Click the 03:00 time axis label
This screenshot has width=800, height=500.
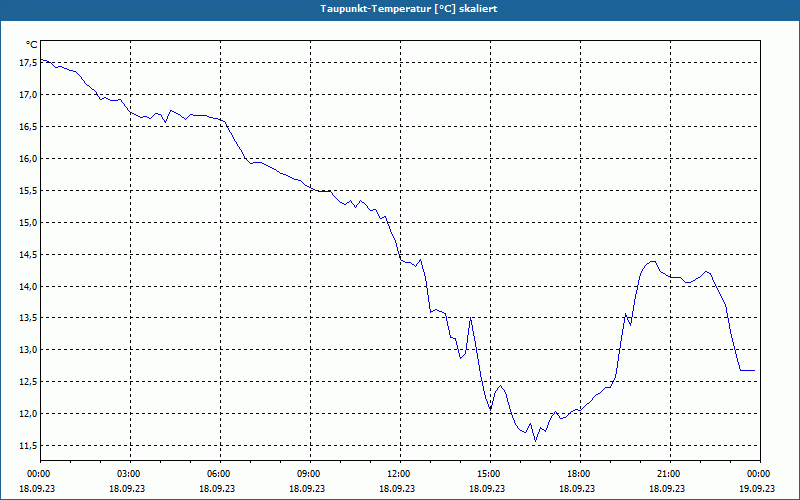(130, 474)
